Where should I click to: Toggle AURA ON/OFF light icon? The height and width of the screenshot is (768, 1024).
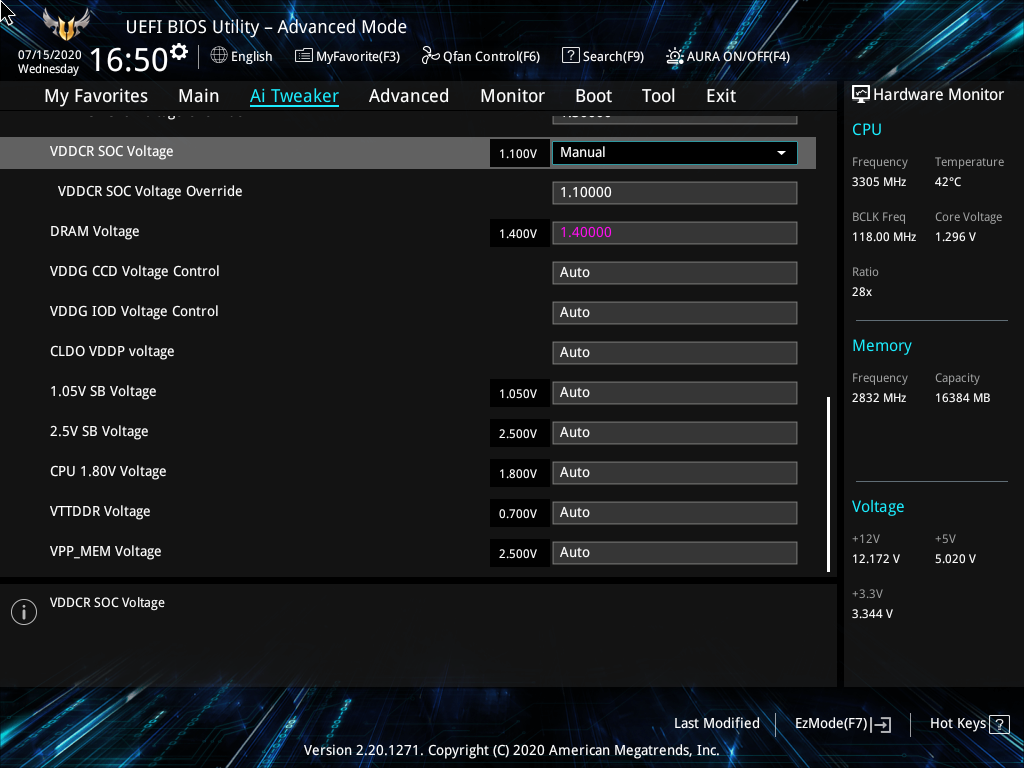(x=675, y=56)
